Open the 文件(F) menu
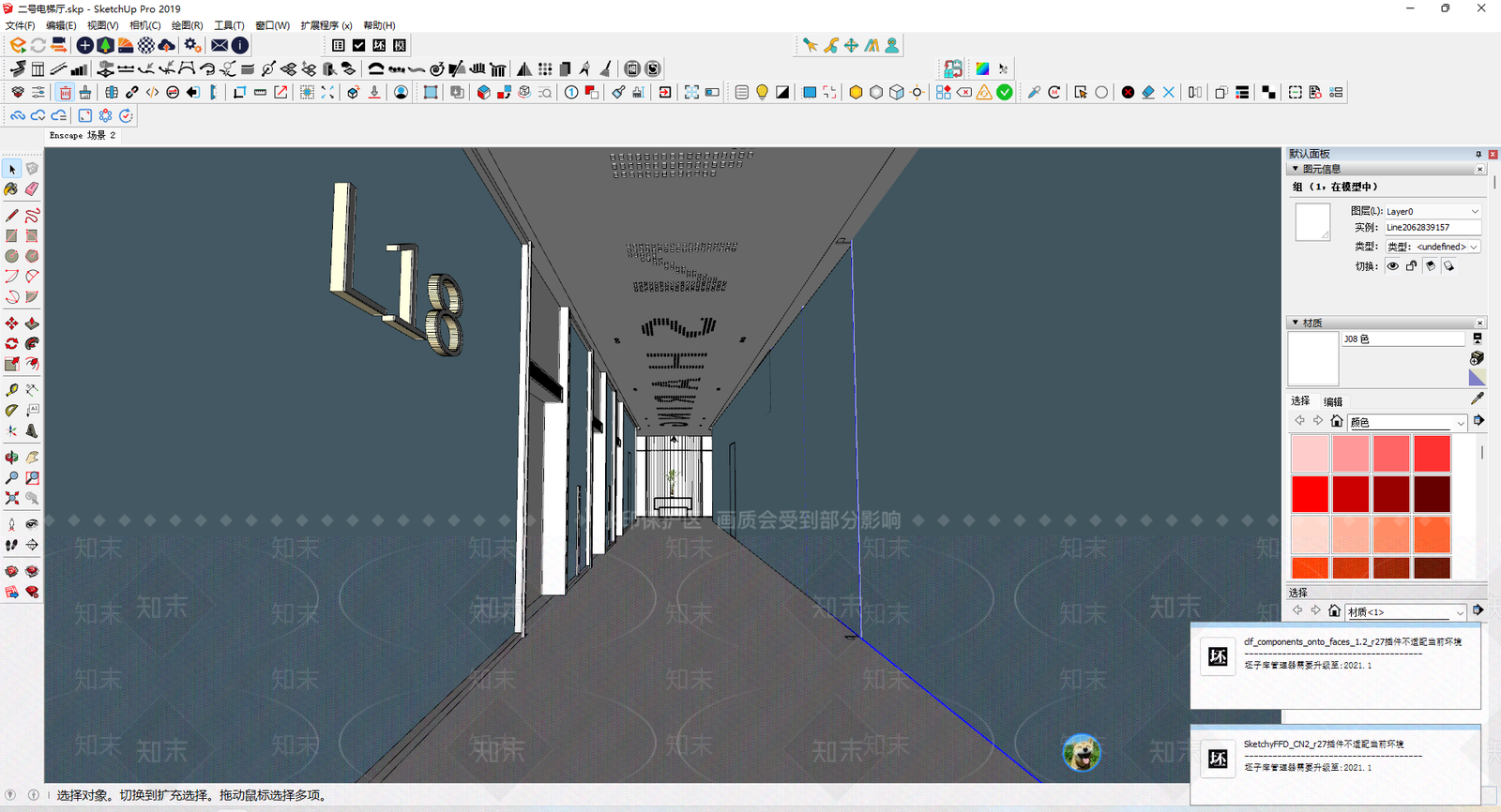 21,25
